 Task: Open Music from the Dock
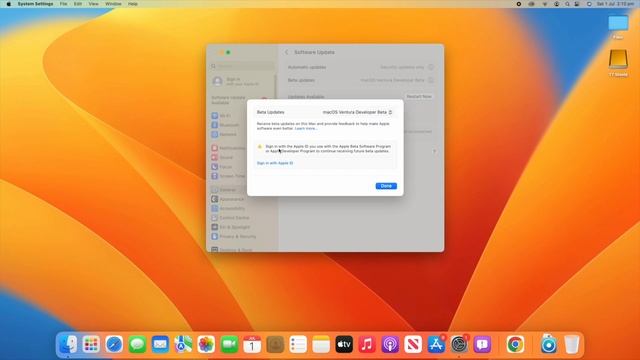367,344
